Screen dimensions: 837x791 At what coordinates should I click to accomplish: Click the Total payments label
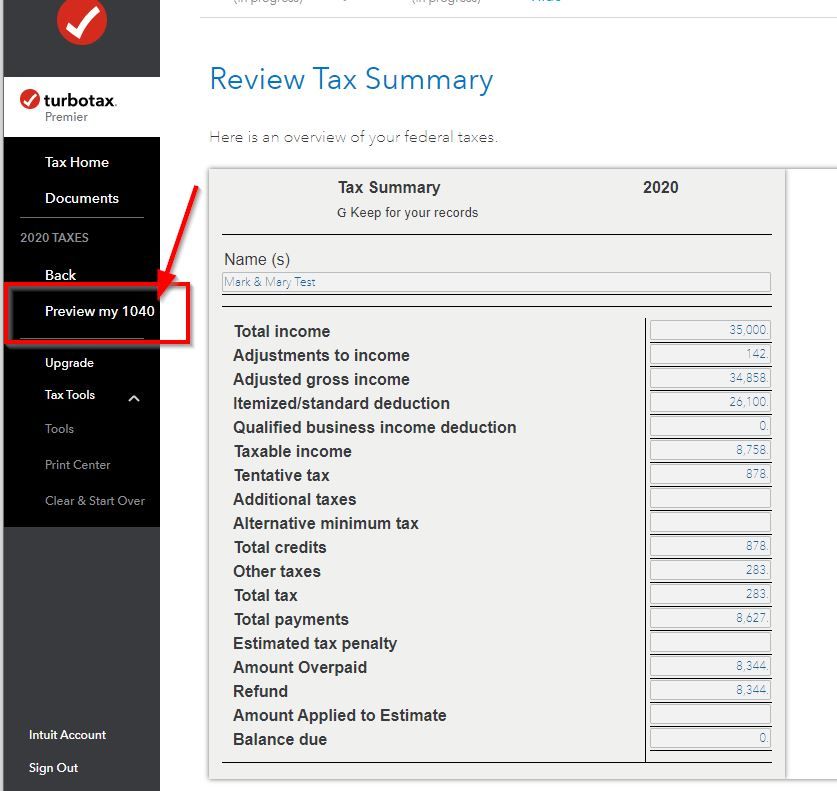[x=291, y=620]
